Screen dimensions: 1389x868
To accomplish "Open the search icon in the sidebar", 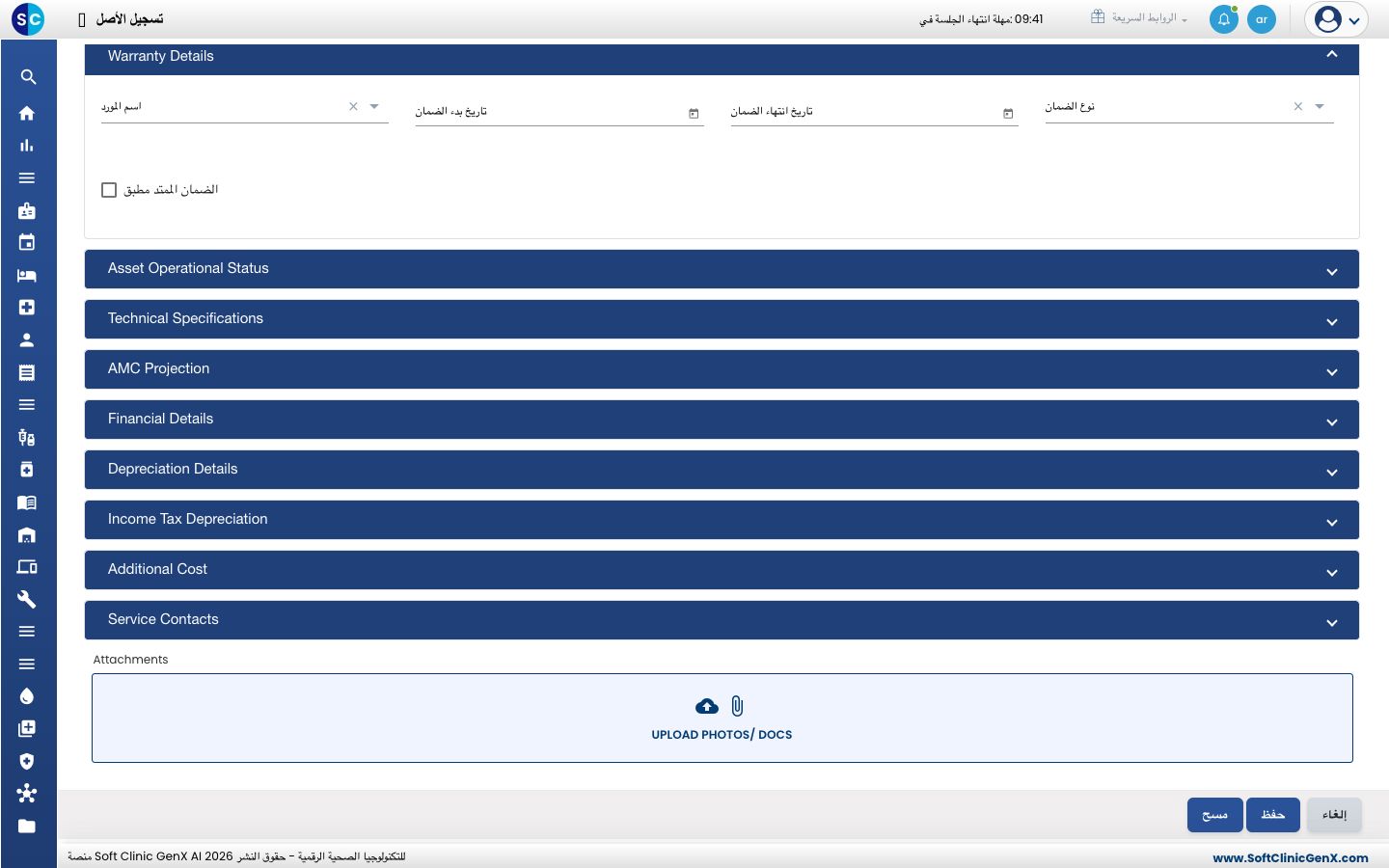I will tap(27, 77).
